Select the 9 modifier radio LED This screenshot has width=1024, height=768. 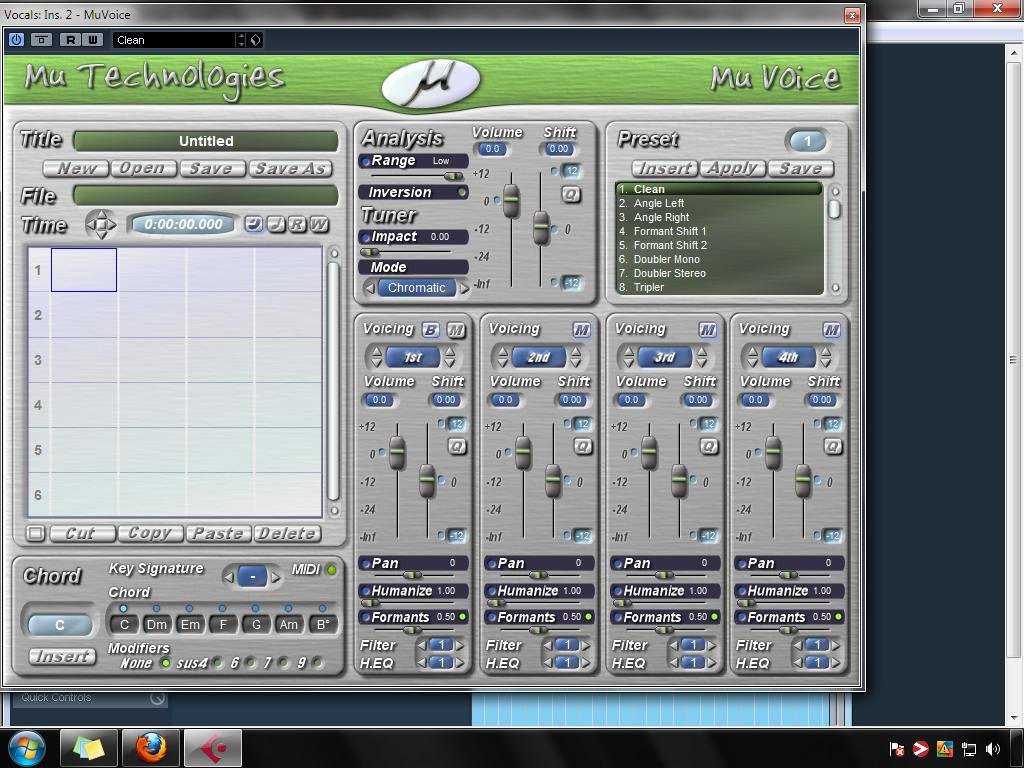(x=317, y=664)
